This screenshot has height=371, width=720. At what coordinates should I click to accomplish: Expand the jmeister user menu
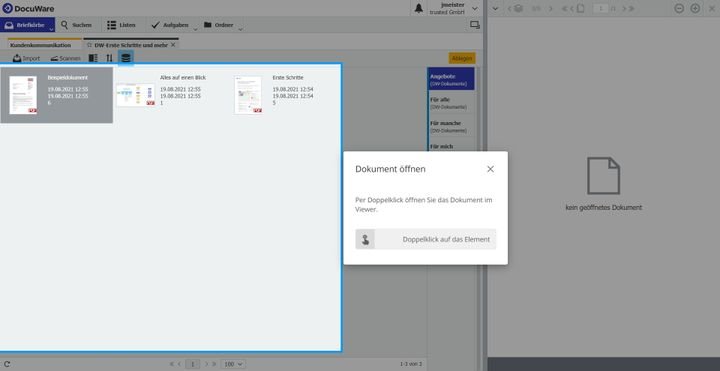pos(475,8)
